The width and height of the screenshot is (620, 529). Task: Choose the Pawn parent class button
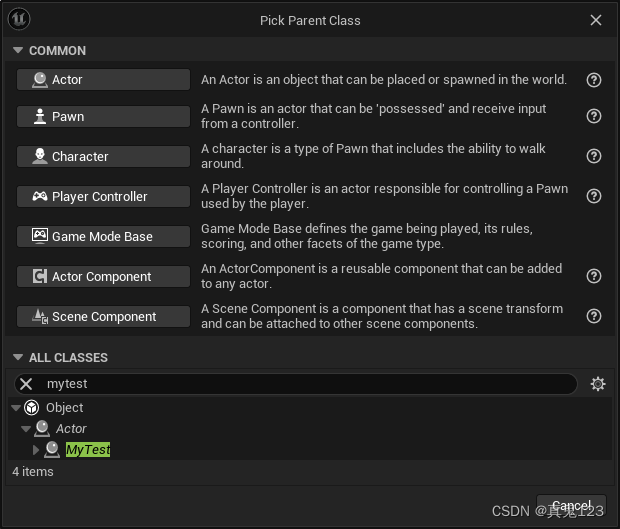coord(103,117)
